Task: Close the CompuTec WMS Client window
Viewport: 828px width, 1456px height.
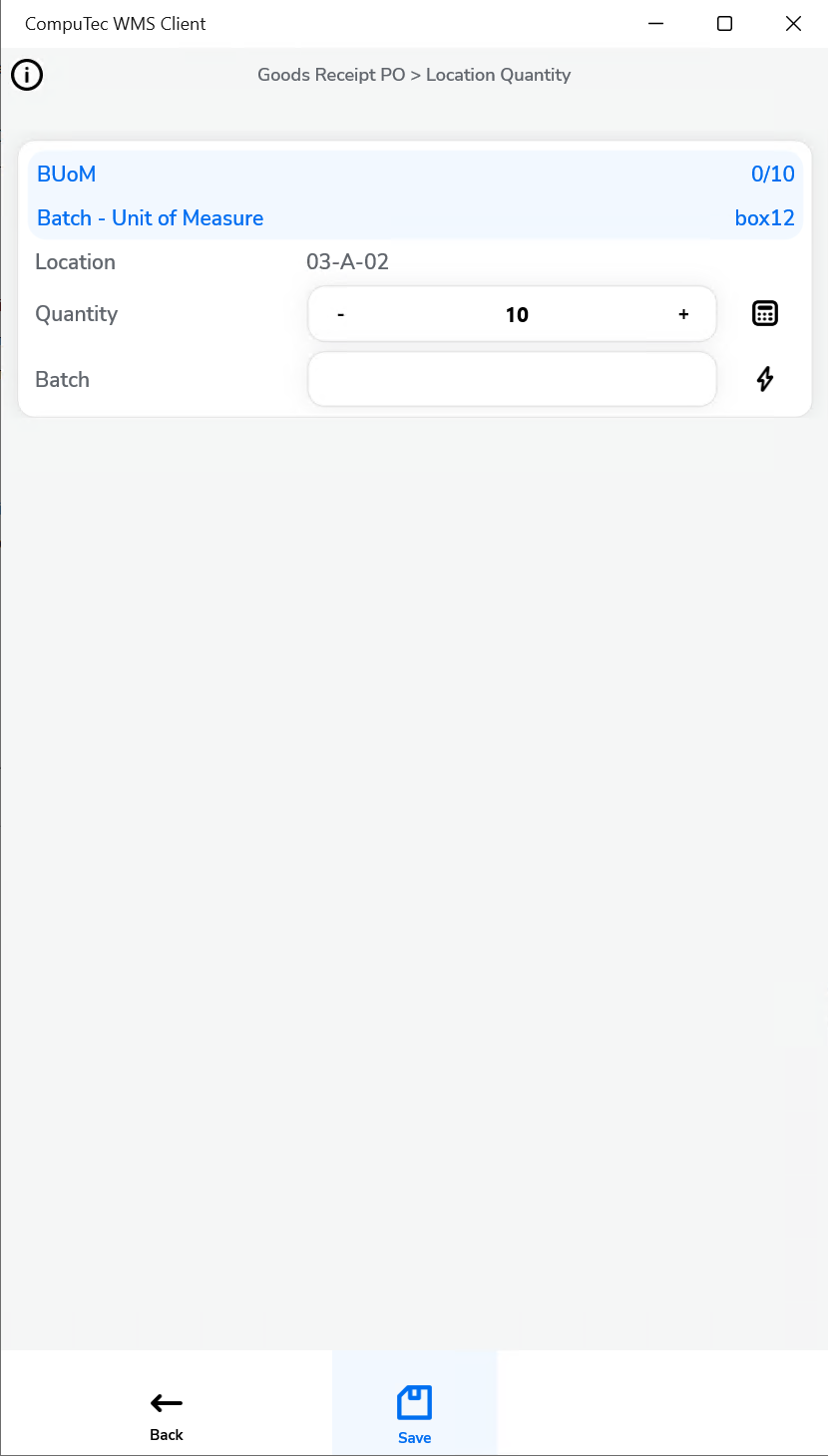Action: point(793,24)
